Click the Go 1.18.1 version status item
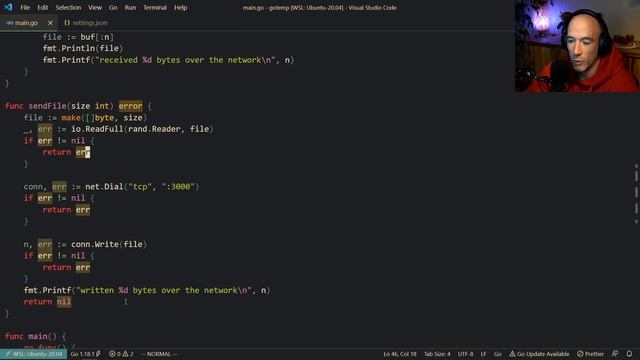The height and width of the screenshot is (360, 640). point(85,354)
